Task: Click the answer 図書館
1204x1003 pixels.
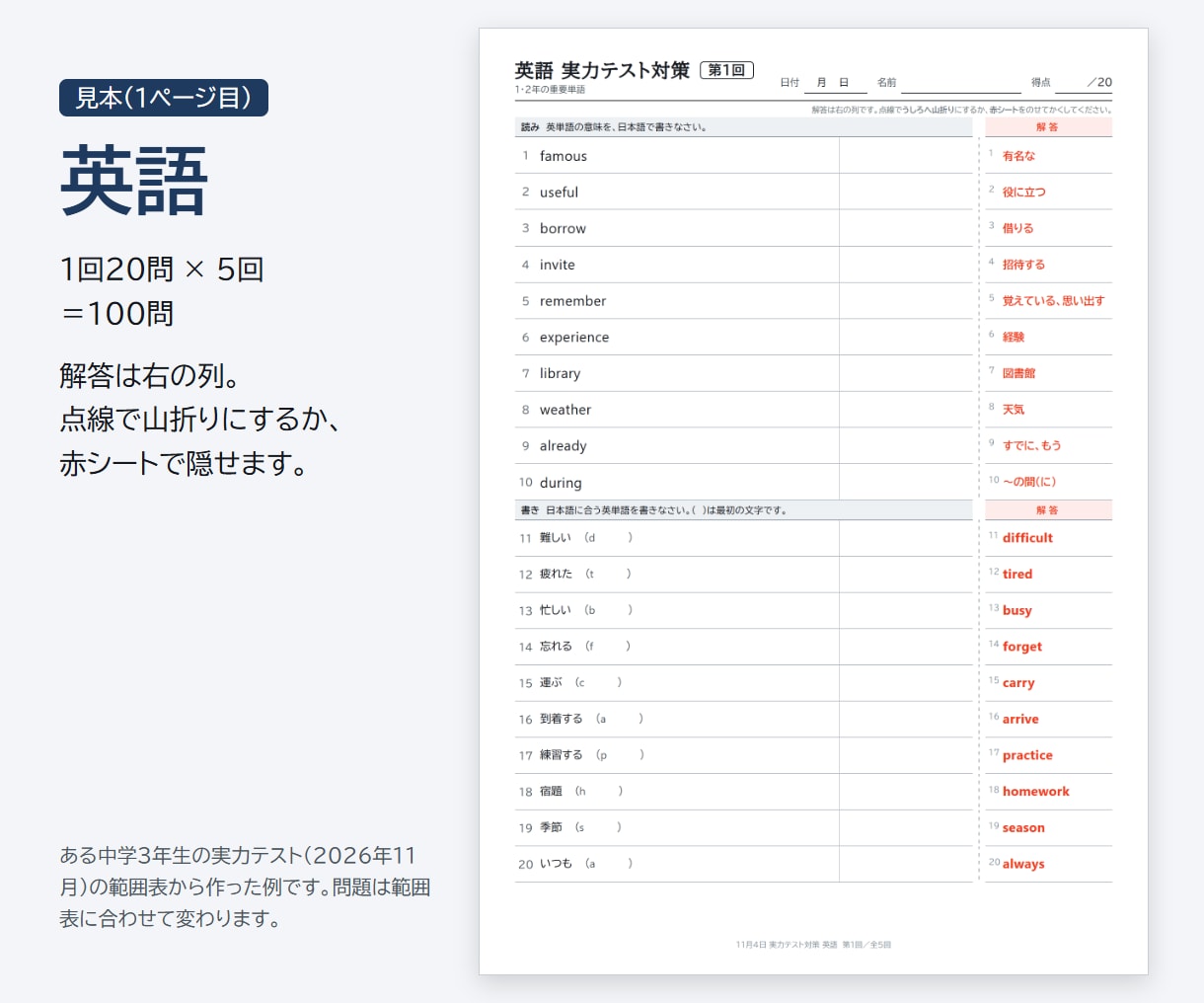Action: 1018,373
